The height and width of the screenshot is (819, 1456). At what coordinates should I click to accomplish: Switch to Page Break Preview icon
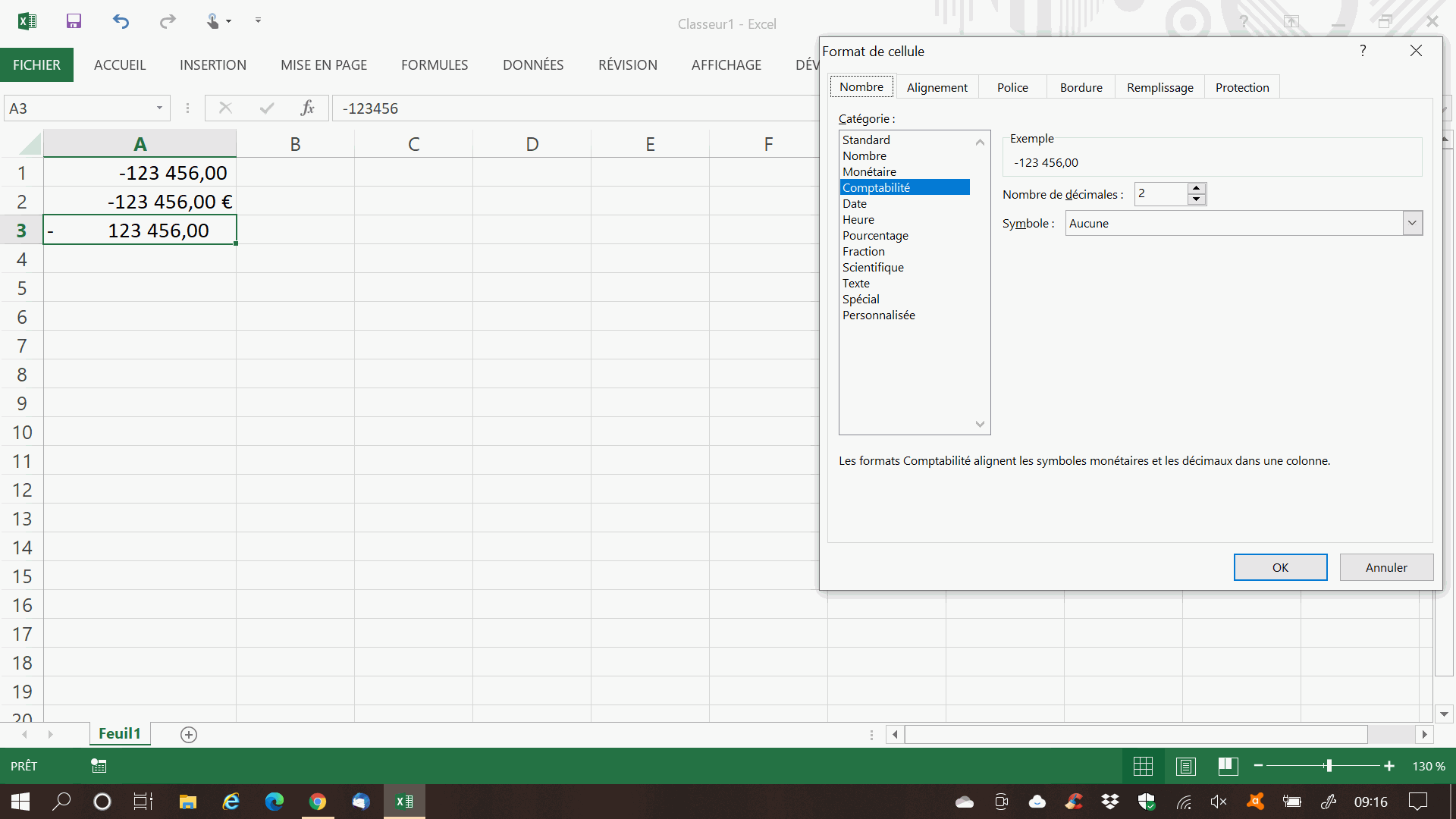pos(1228,767)
